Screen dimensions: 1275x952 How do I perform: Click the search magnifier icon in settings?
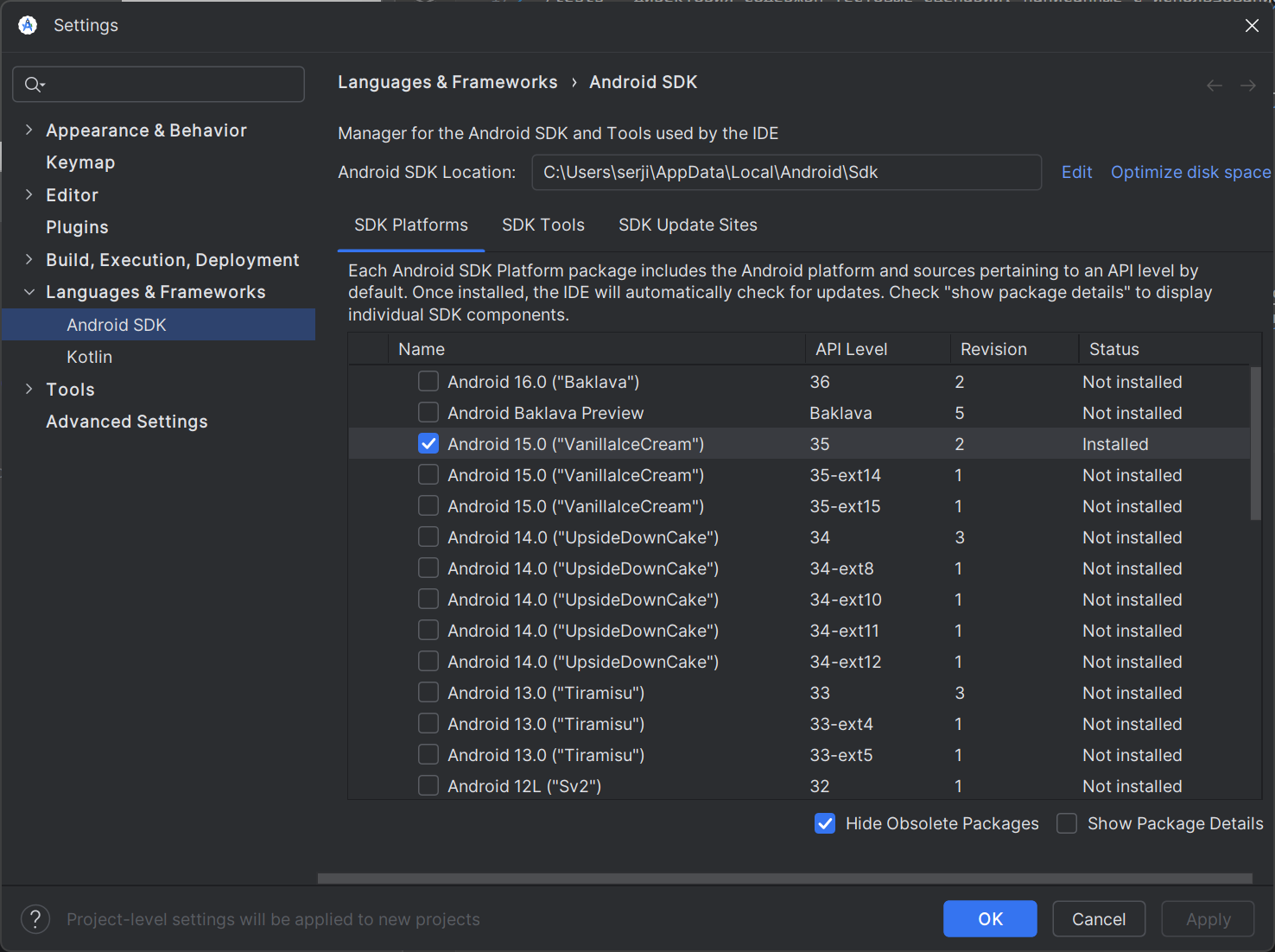point(34,85)
